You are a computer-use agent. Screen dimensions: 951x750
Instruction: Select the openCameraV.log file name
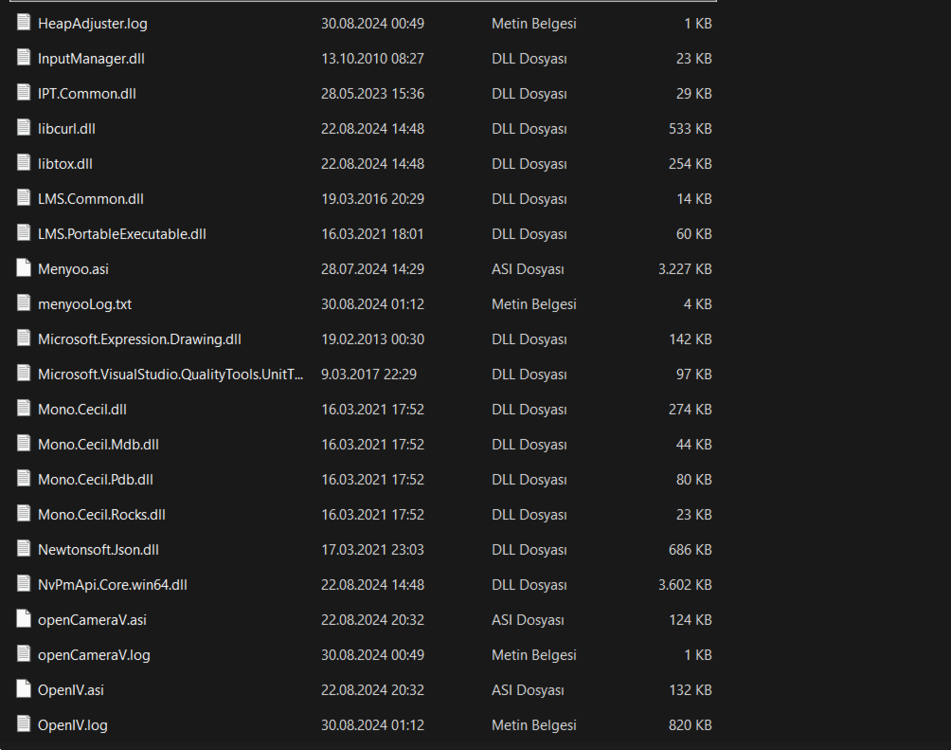click(x=94, y=655)
